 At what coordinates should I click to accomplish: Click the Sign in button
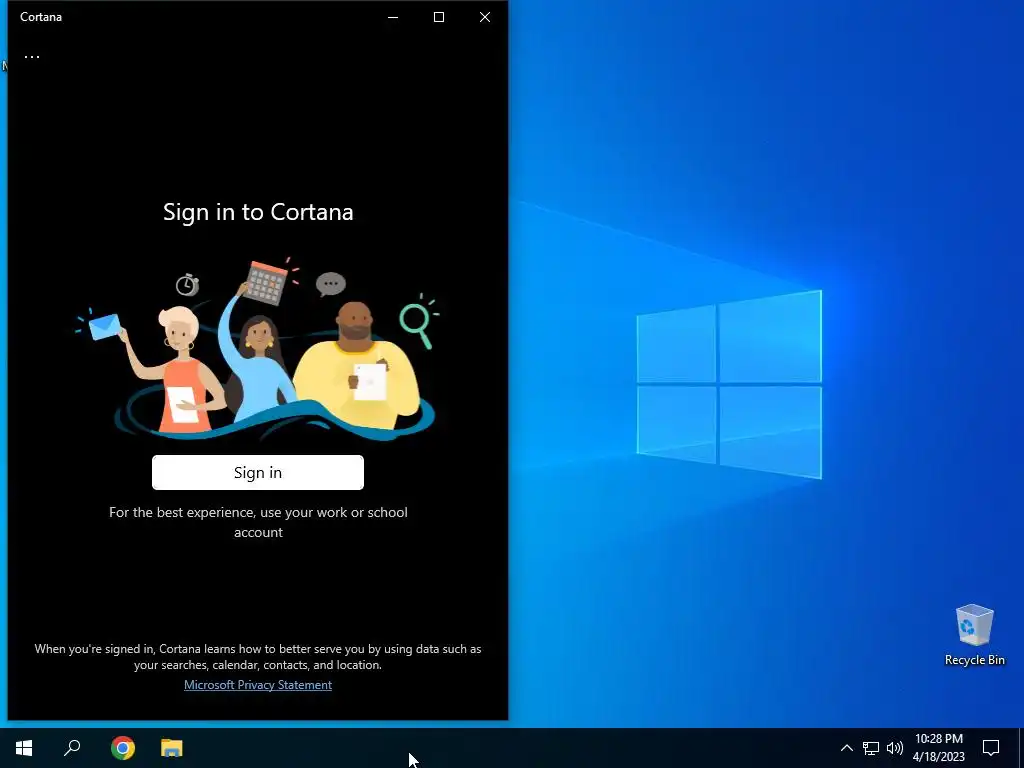coord(257,472)
